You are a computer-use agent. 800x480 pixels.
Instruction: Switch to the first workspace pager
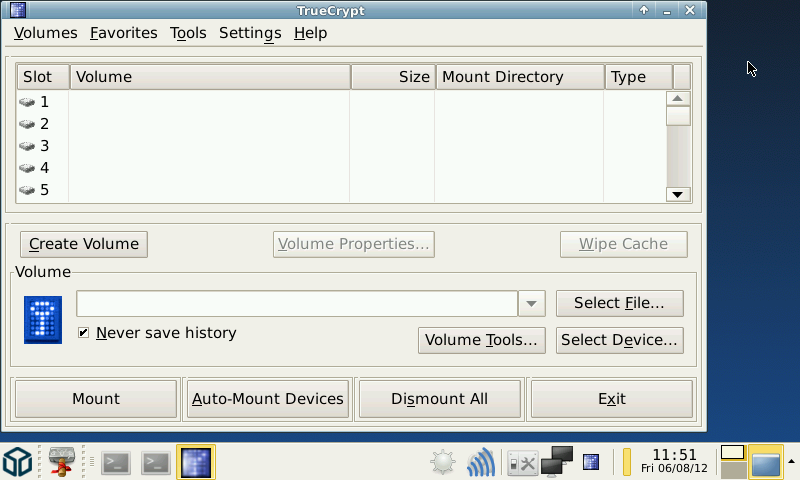733,453
